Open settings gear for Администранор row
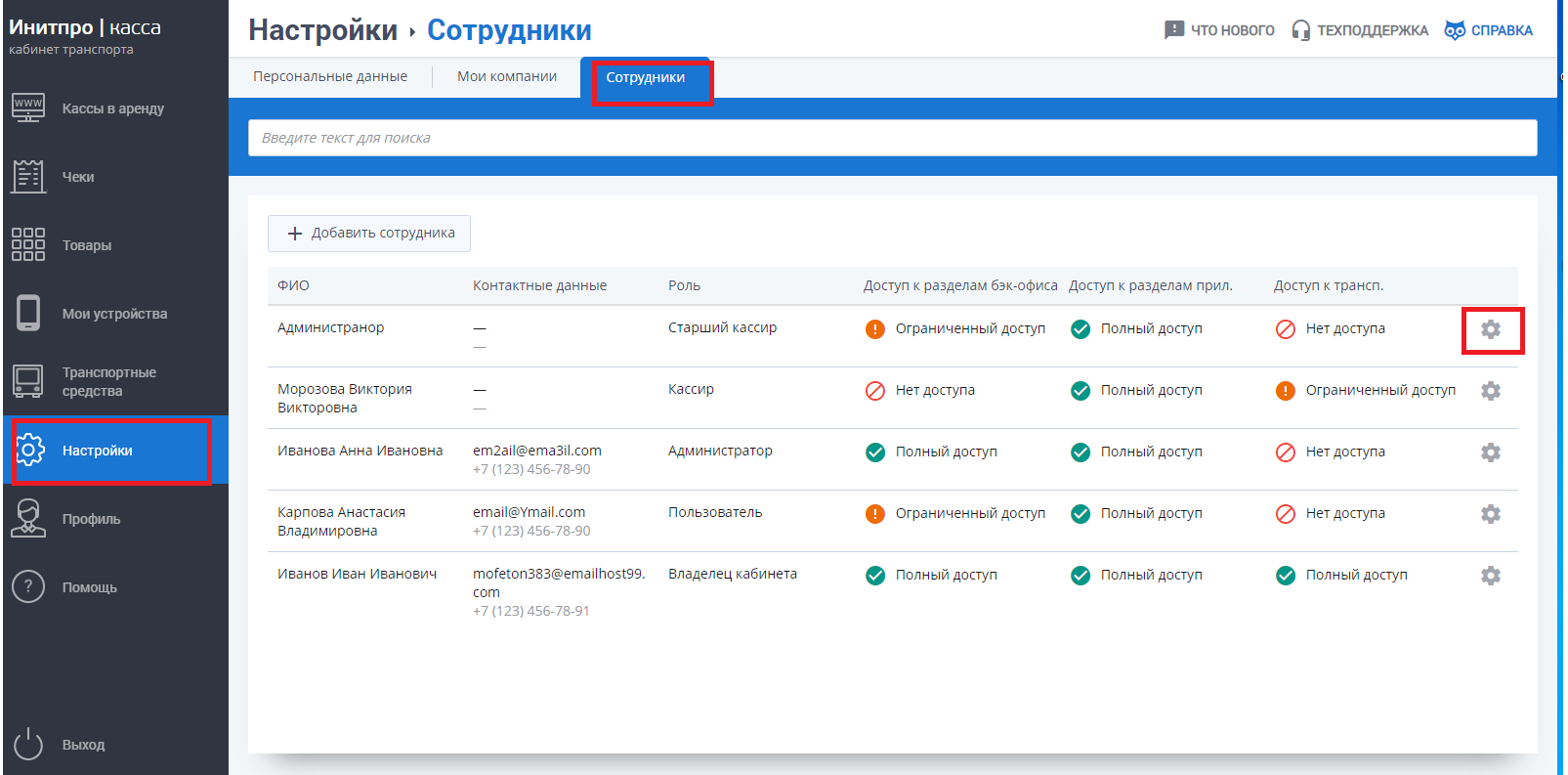The height and width of the screenshot is (775, 1568). pyautogui.click(x=1490, y=329)
